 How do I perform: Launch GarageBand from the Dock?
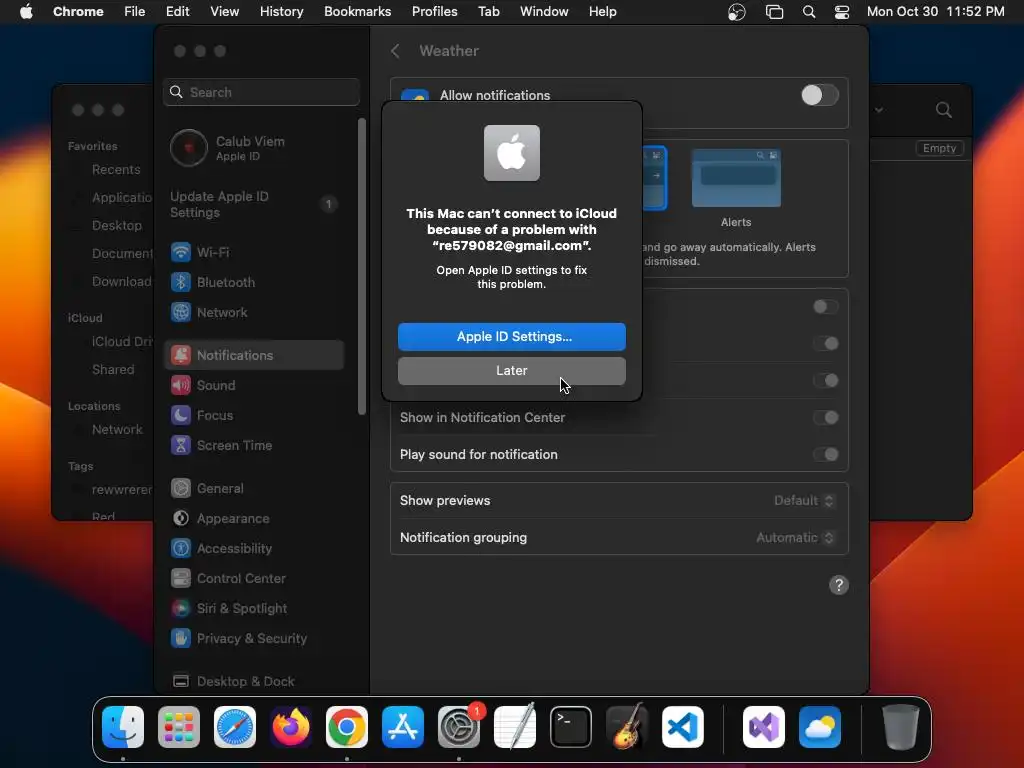[627, 727]
